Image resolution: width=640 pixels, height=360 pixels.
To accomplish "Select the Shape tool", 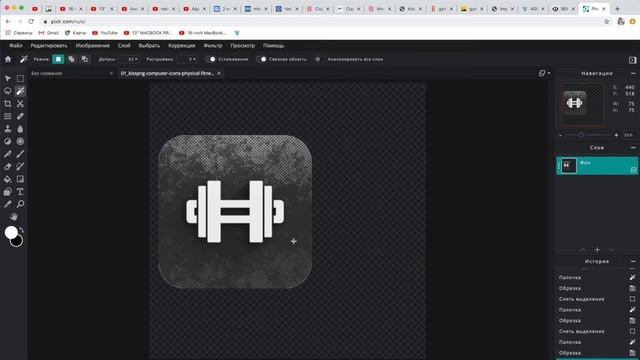I will (x=8, y=192).
